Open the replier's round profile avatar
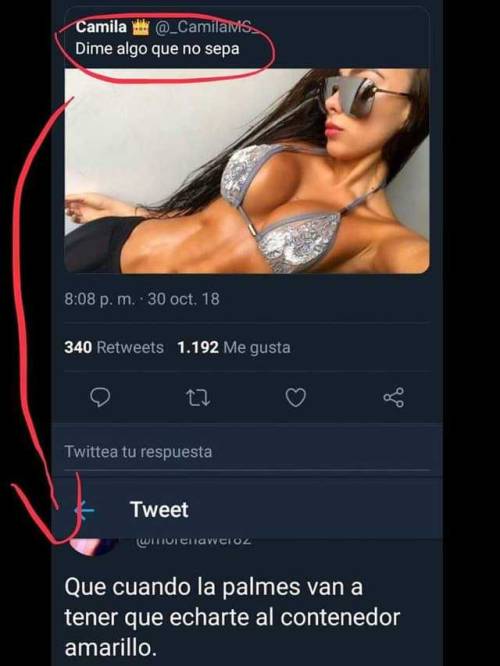Image resolution: width=500 pixels, height=666 pixels. click(94, 546)
